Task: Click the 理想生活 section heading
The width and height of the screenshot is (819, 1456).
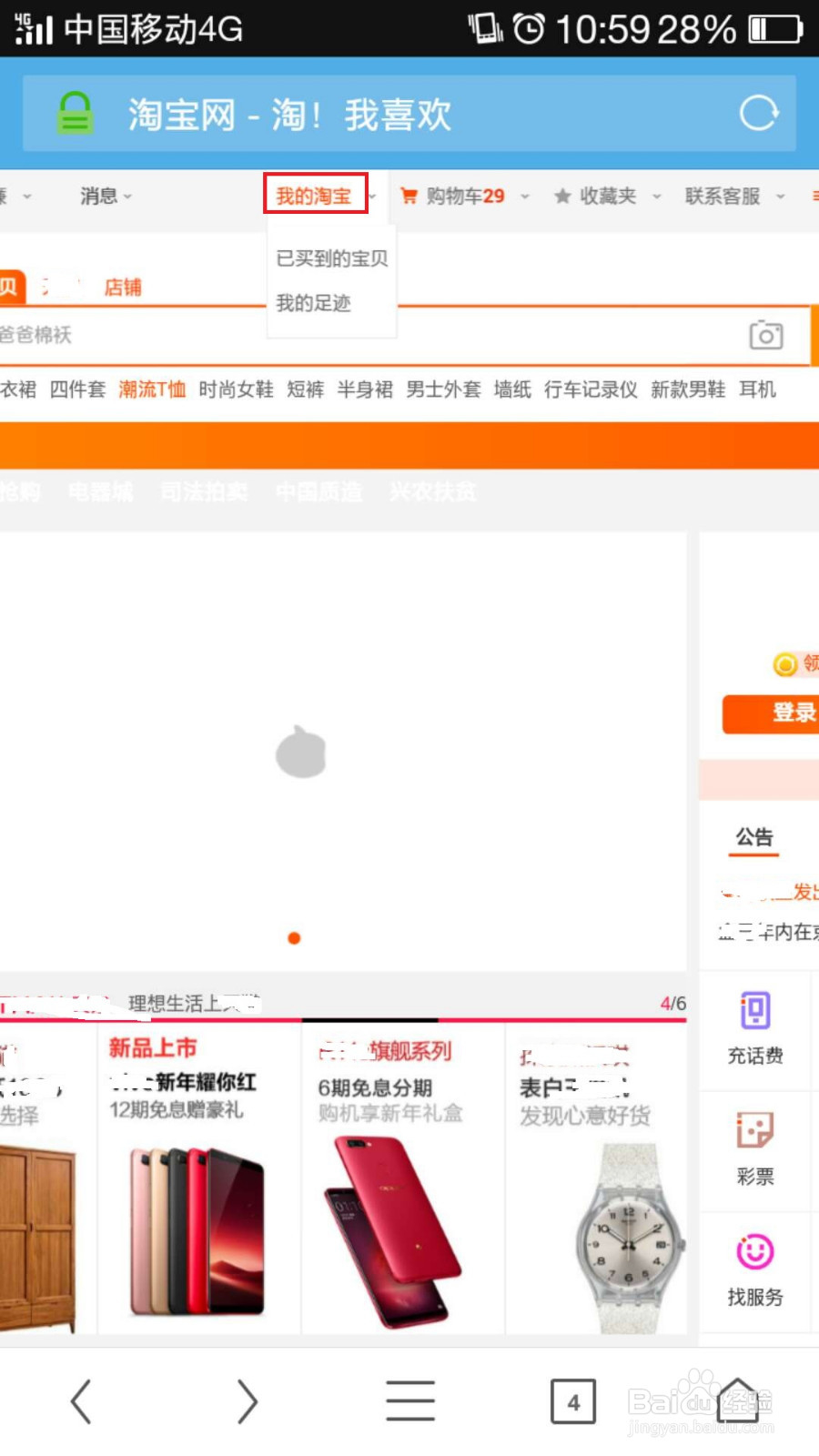Action: tap(195, 1003)
